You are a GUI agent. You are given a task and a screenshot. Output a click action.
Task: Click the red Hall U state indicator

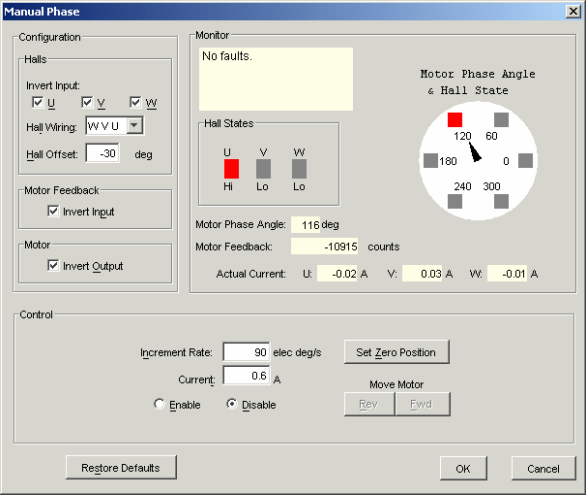231,169
